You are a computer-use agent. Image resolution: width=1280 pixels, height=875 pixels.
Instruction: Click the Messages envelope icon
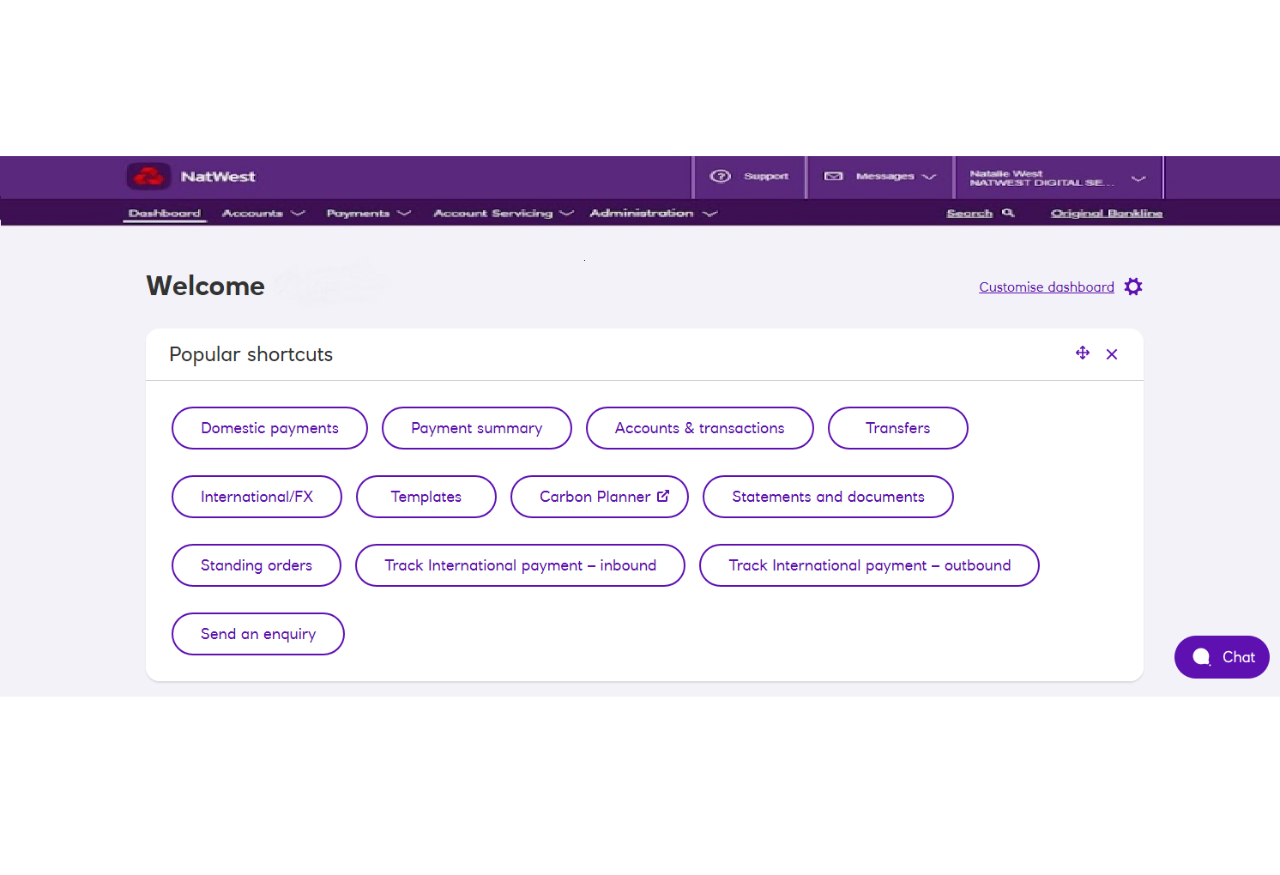pyautogui.click(x=833, y=176)
